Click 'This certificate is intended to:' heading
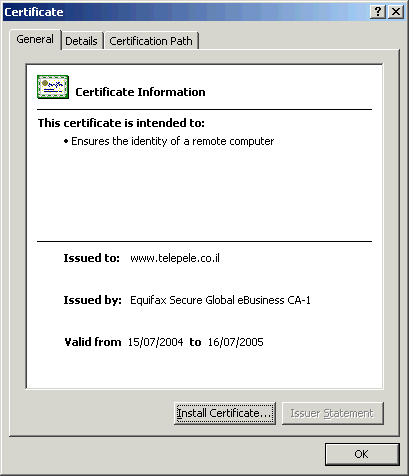The width and height of the screenshot is (409, 476). coord(121,123)
